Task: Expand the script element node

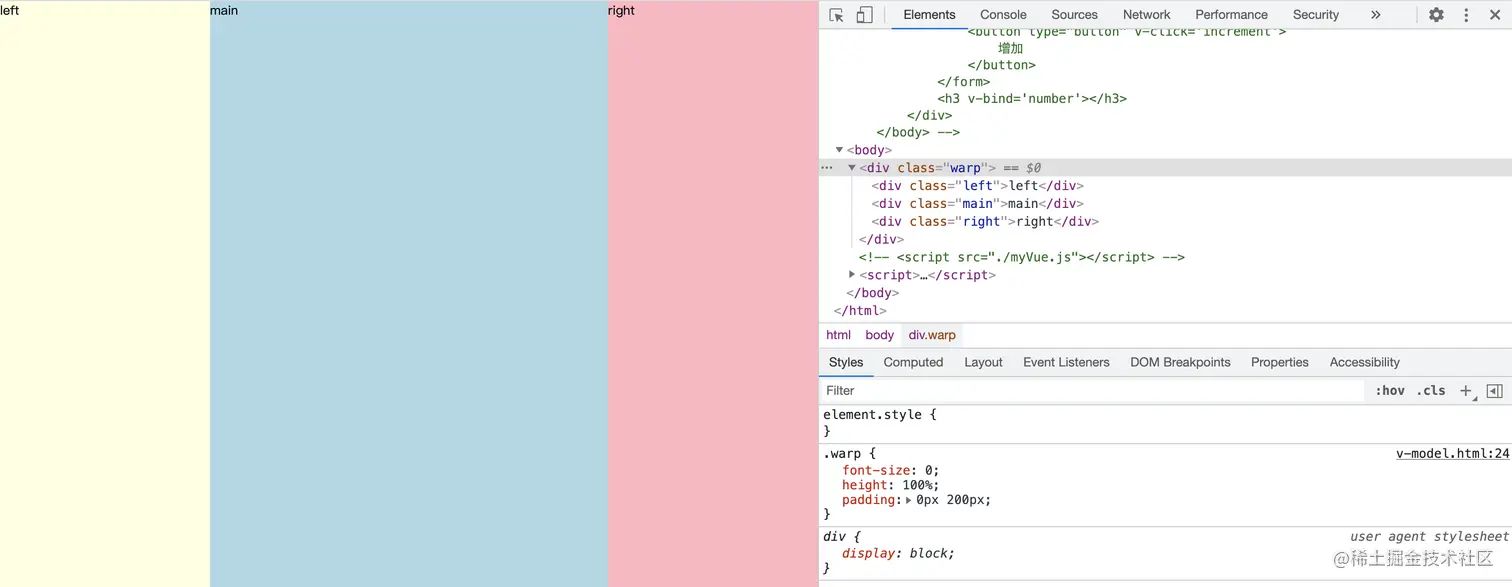Action: pyautogui.click(x=852, y=275)
